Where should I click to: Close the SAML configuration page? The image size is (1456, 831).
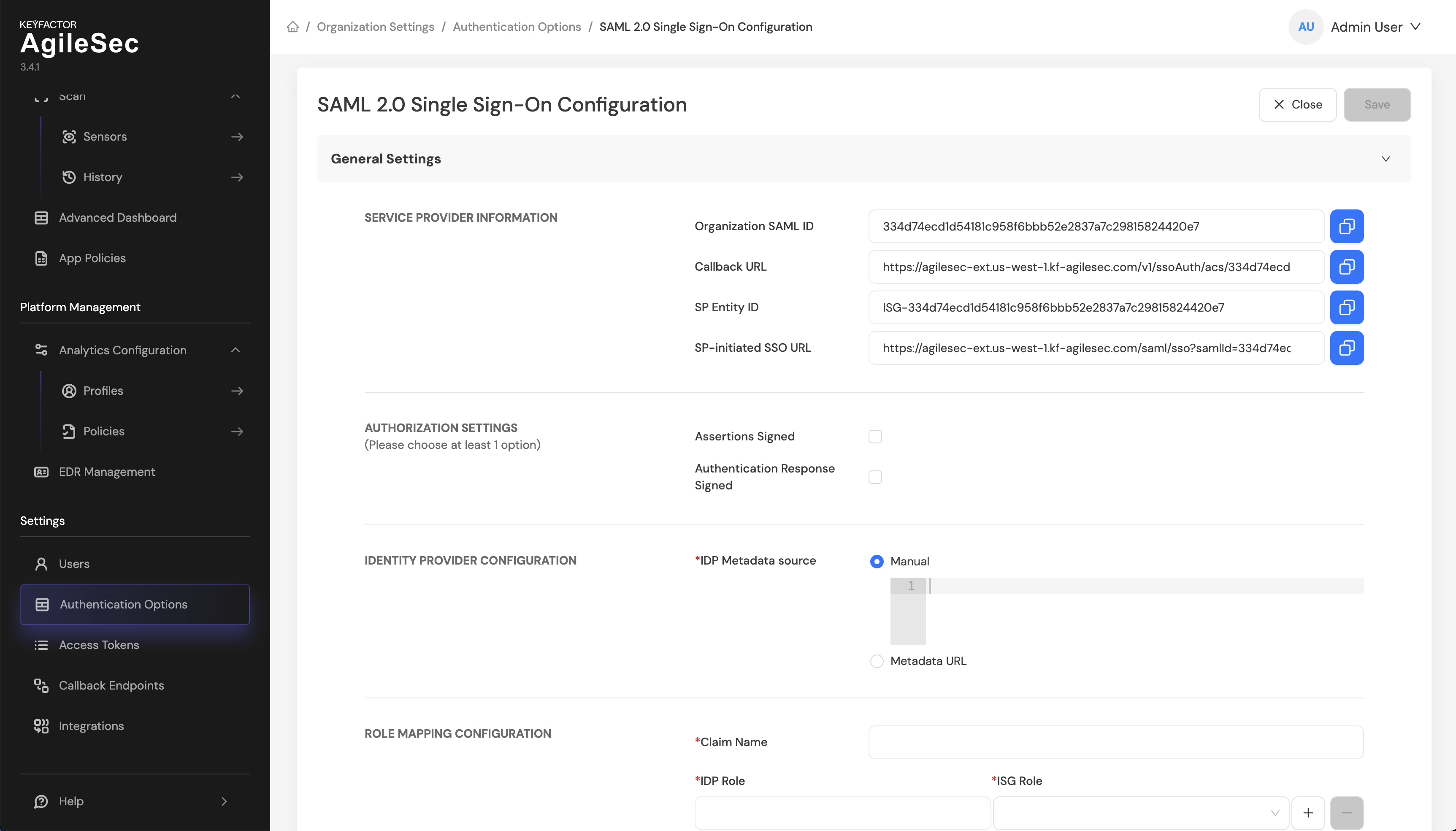click(x=1297, y=104)
